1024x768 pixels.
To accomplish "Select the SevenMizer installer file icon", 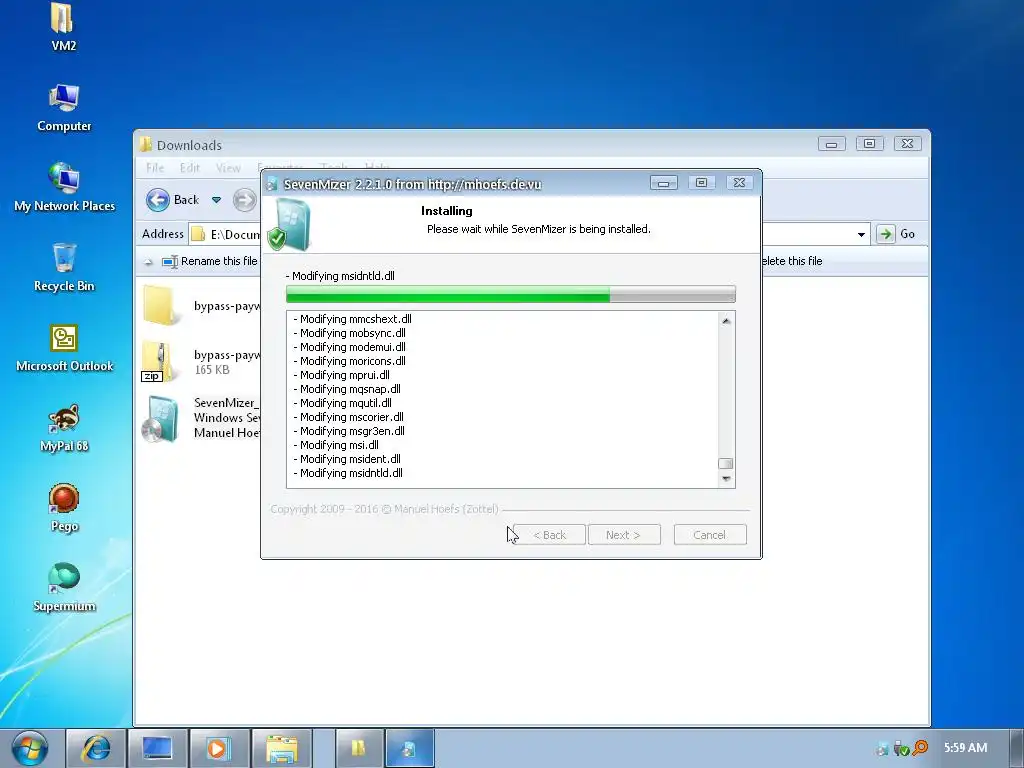I will (x=160, y=419).
